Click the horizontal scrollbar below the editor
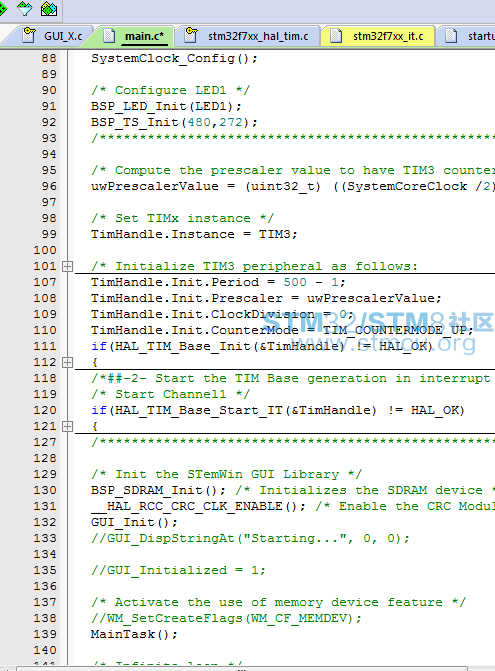The width and height of the screenshot is (495, 671). click(x=242, y=668)
